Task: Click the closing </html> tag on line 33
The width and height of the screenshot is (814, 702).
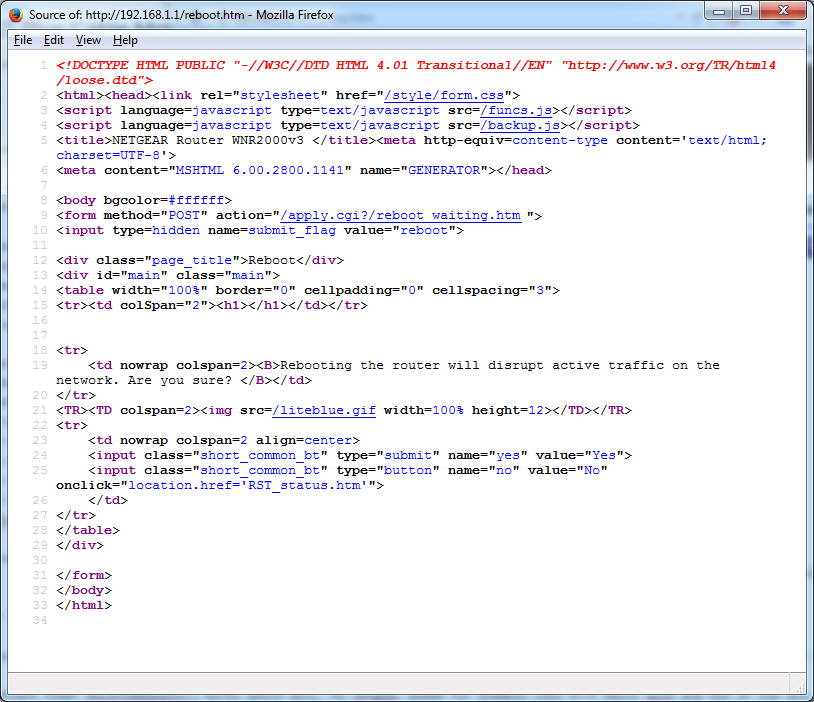Action: [x=84, y=606]
